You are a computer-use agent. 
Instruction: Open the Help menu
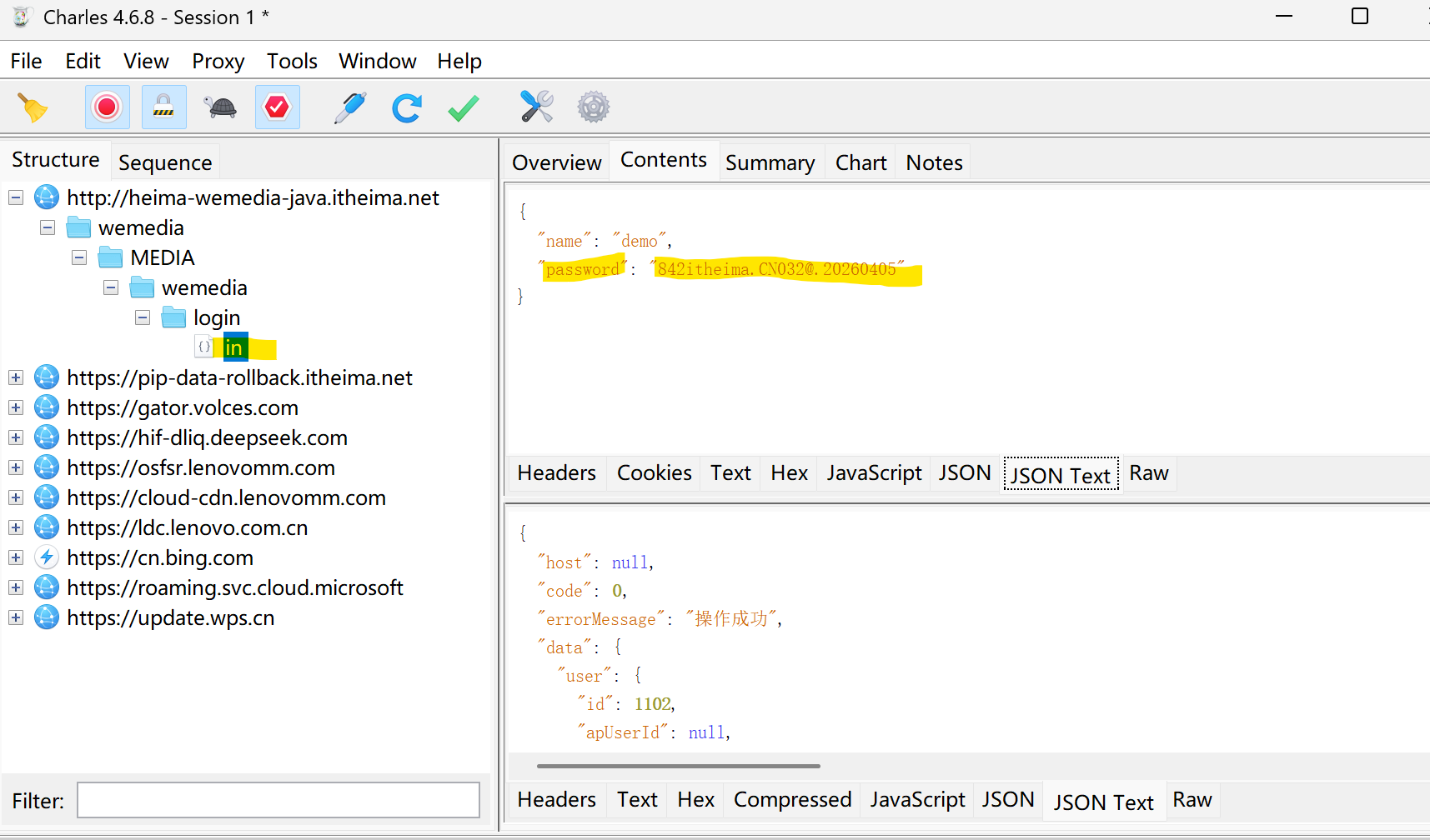459,61
